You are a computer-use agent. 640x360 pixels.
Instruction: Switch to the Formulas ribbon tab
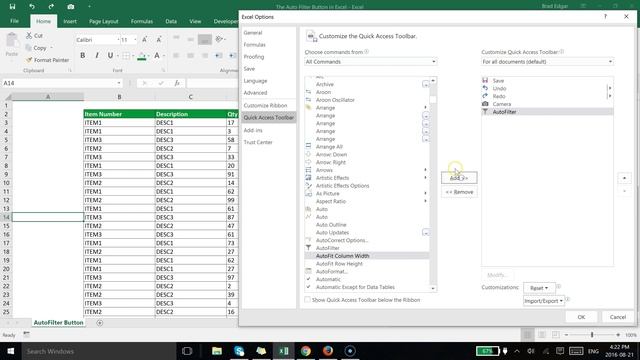click(x=142, y=21)
